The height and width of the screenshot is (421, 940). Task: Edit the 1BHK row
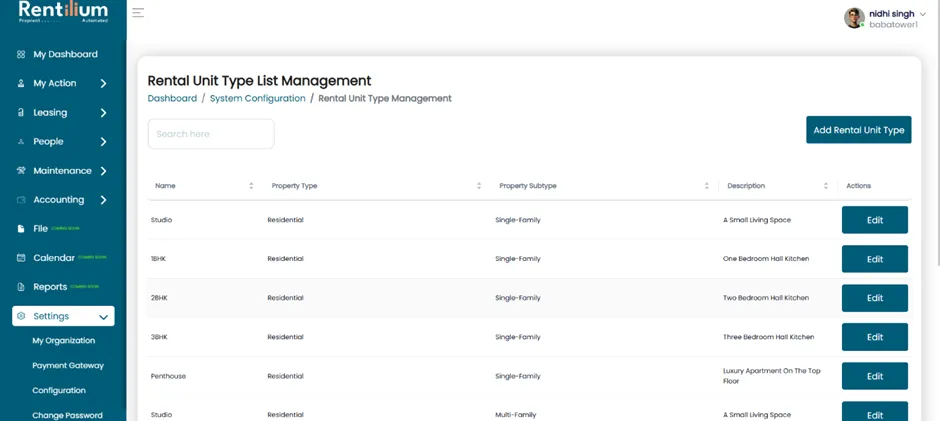(875, 259)
